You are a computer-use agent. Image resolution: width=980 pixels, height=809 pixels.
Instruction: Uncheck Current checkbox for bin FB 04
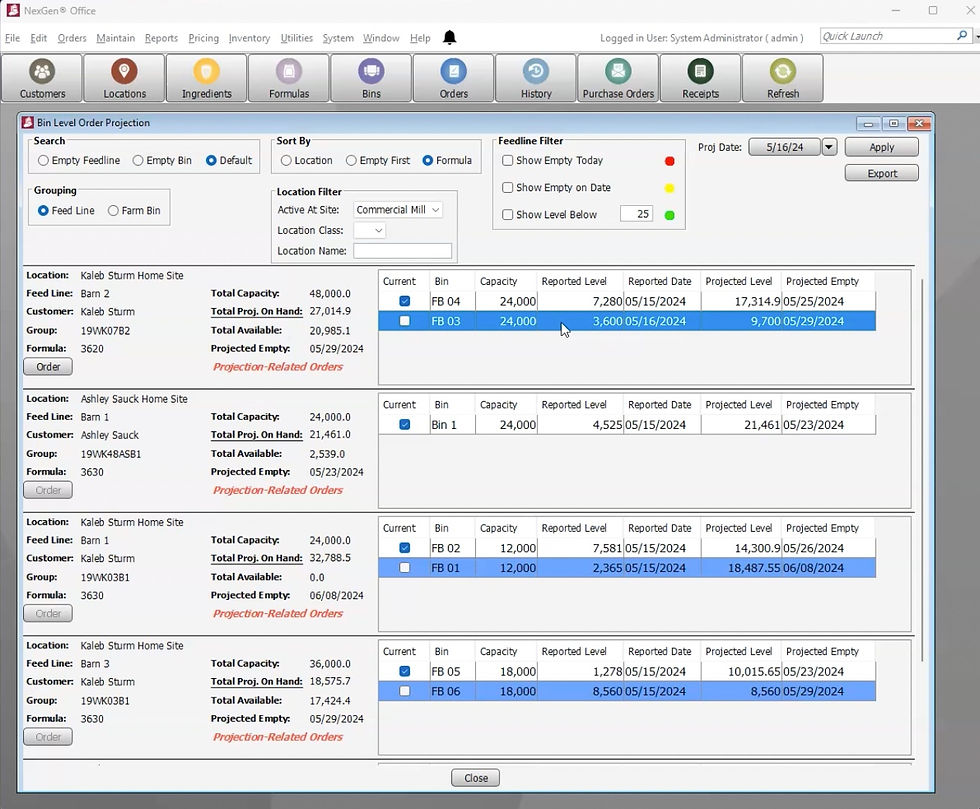404,301
